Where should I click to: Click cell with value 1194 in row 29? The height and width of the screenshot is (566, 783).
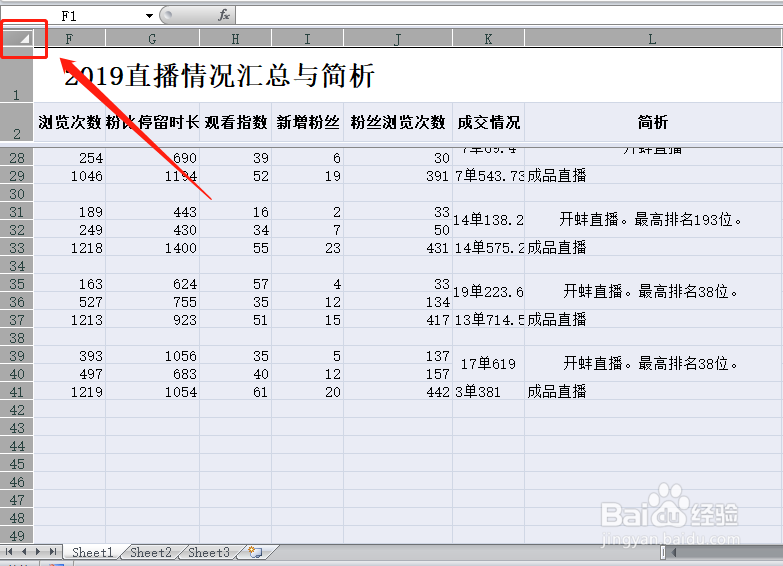[x=152, y=176]
